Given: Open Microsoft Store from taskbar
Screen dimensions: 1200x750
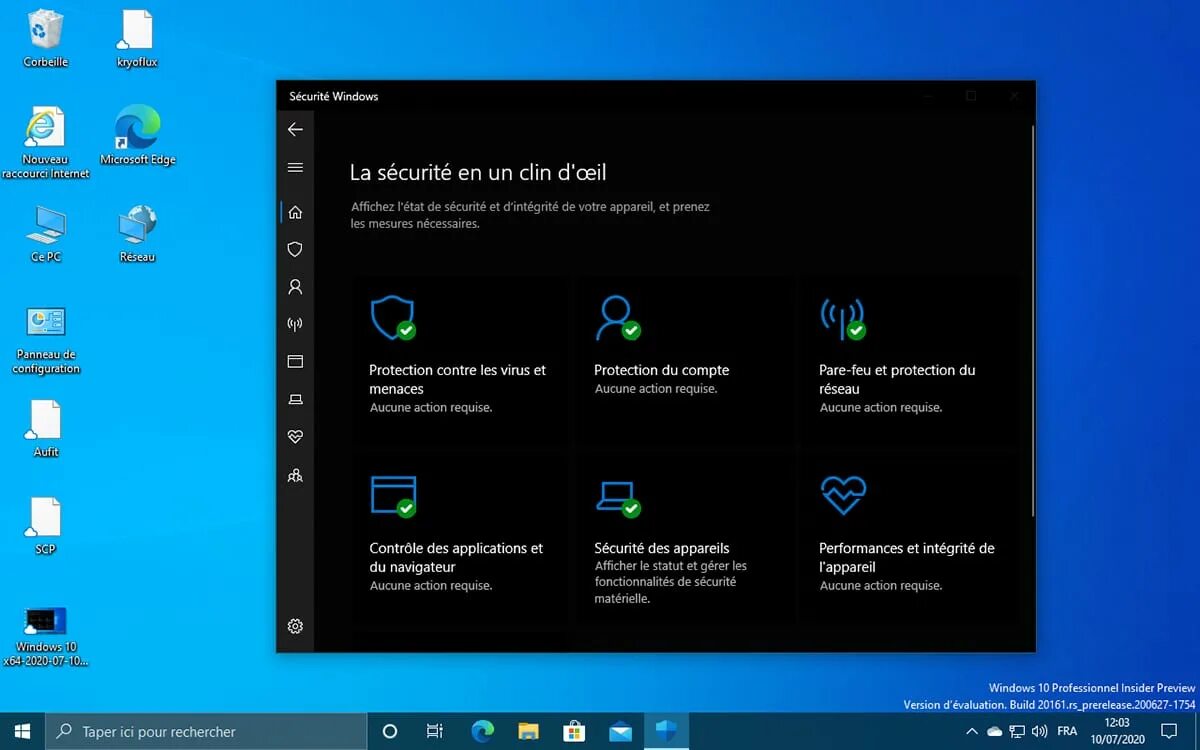Looking at the screenshot, I should [574, 731].
